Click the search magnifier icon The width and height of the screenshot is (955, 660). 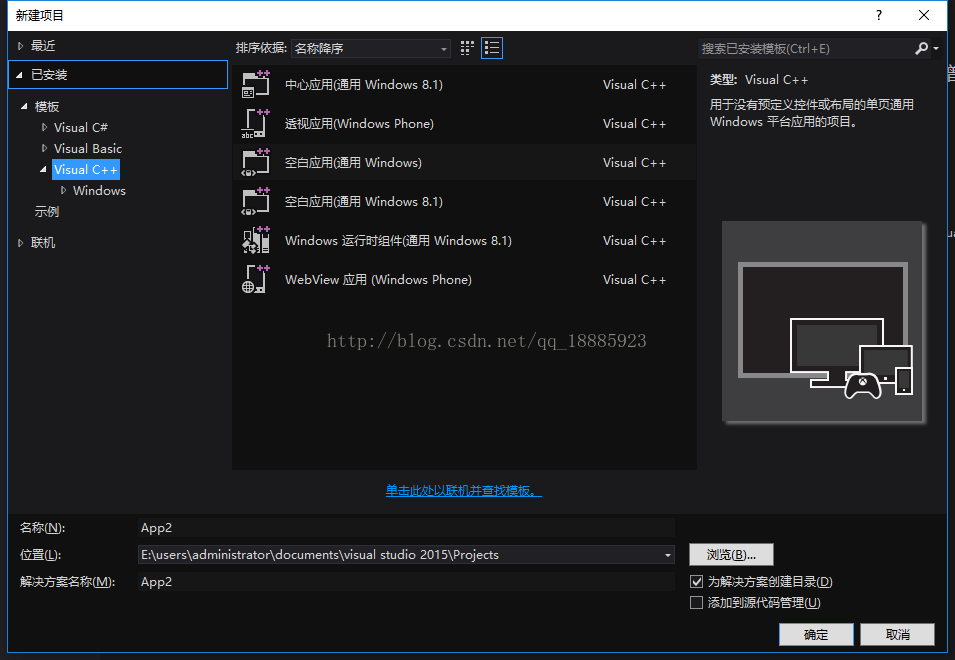point(921,48)
